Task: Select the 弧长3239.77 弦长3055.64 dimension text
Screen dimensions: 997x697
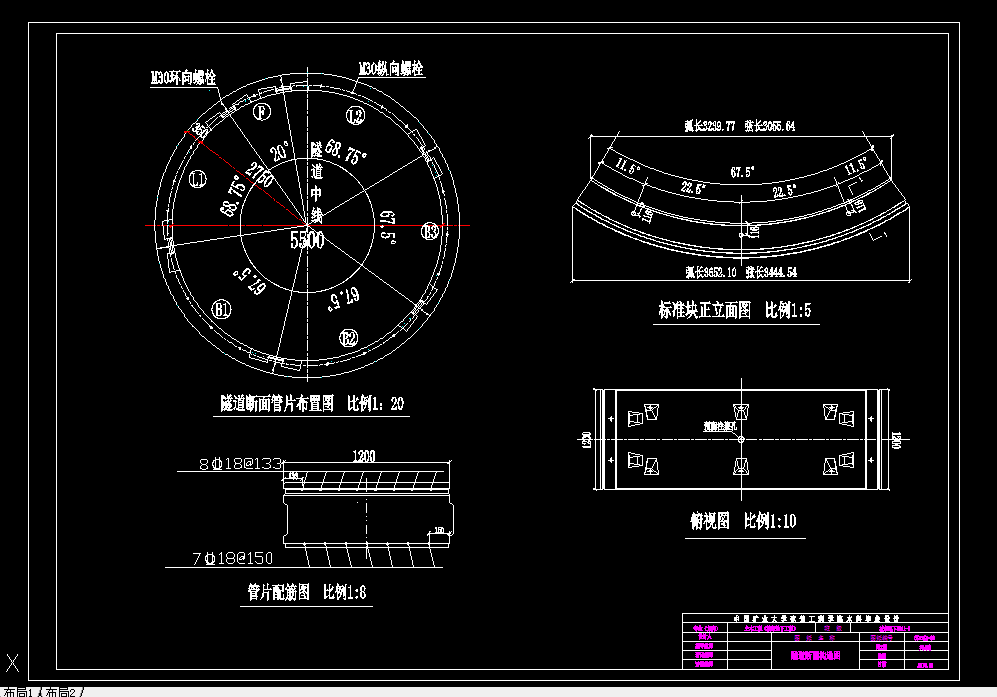Action: [739, 126]
